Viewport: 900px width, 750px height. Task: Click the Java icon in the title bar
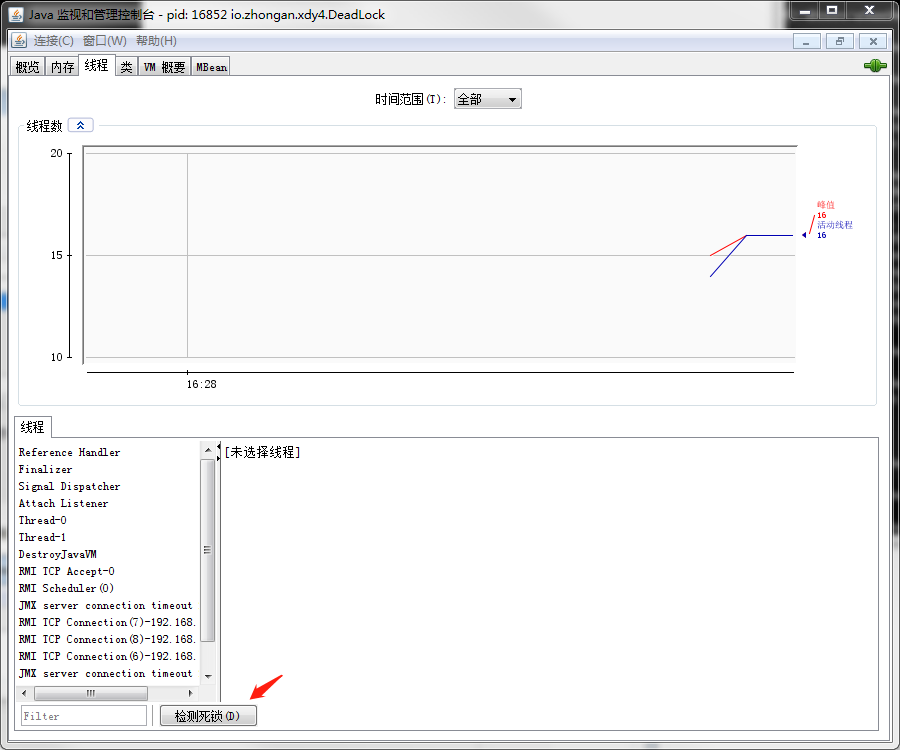click(x=16, y=14)
